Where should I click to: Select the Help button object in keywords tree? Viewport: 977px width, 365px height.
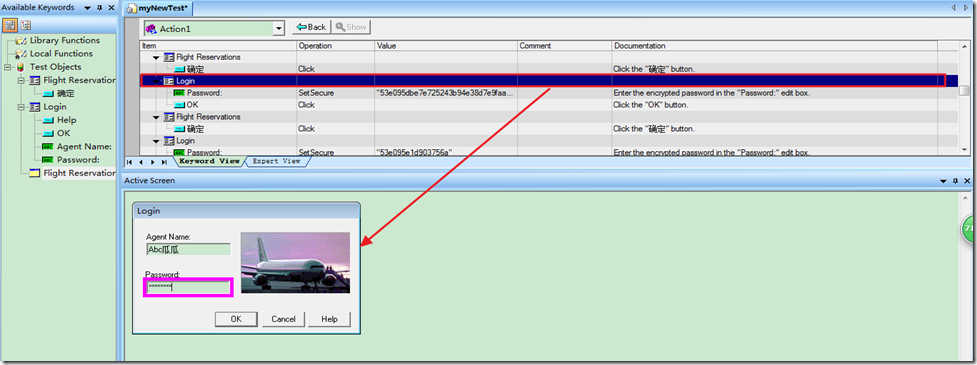click(67, 120)
